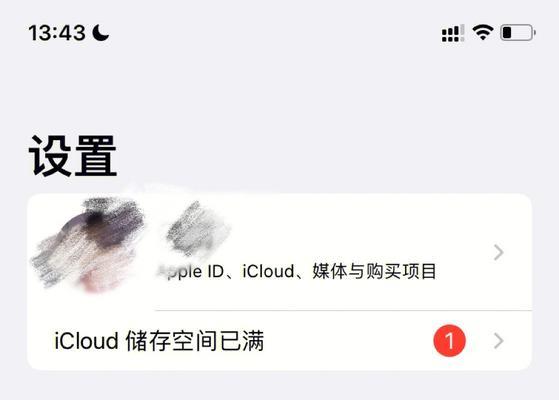Viewport: 559px width, 400px height.
Task: Tap the blurred account name text
Action: point(198,228)
